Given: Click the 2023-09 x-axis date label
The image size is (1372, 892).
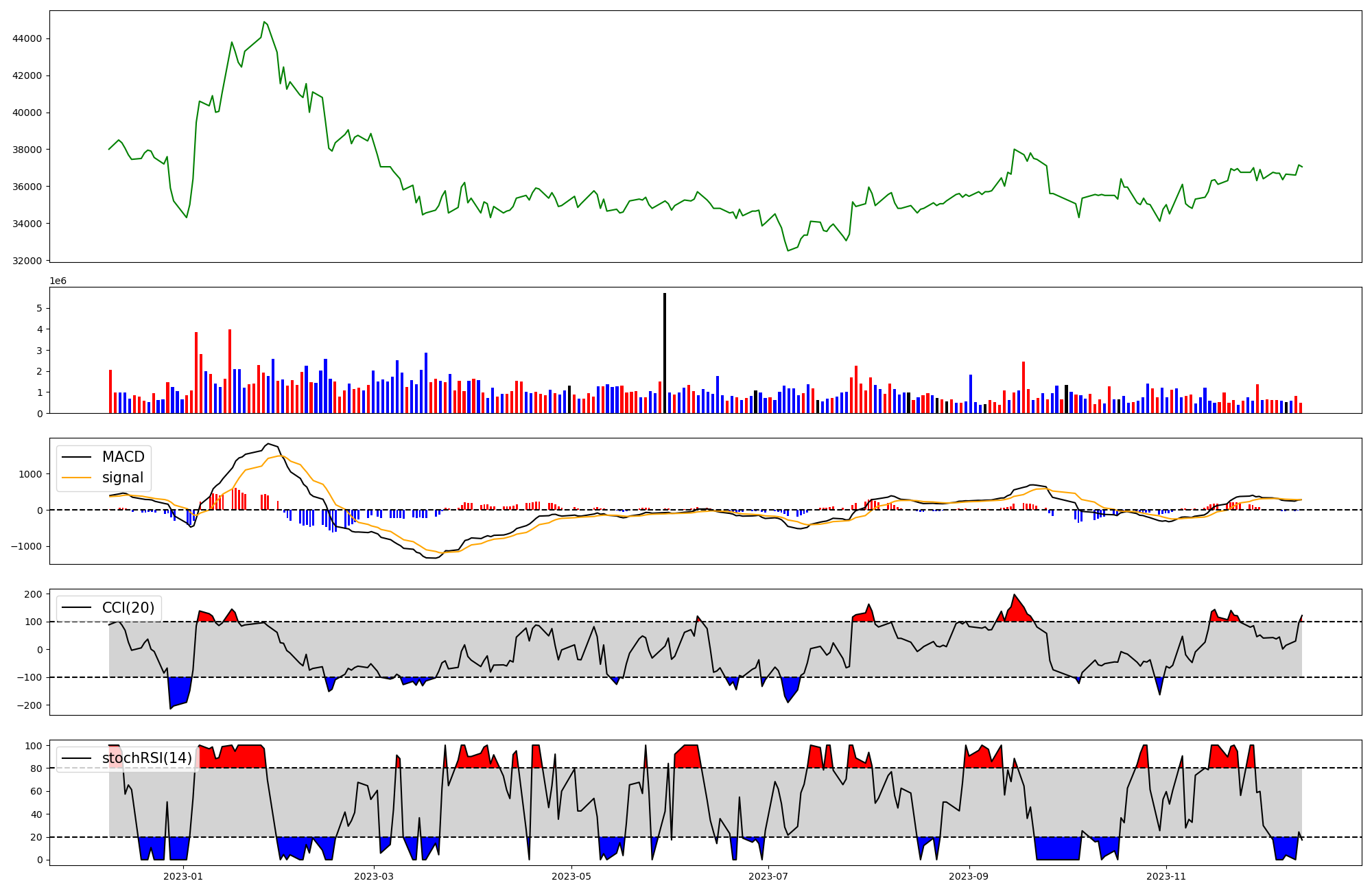Looking at the screenshot, I should click(x=969, y=876).
